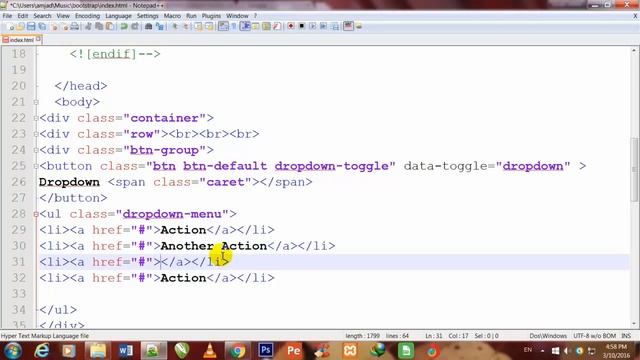The image size is (640, 360).
Task: Click "Hyper Text Markup Language file" status text
Action: point(45,336)
